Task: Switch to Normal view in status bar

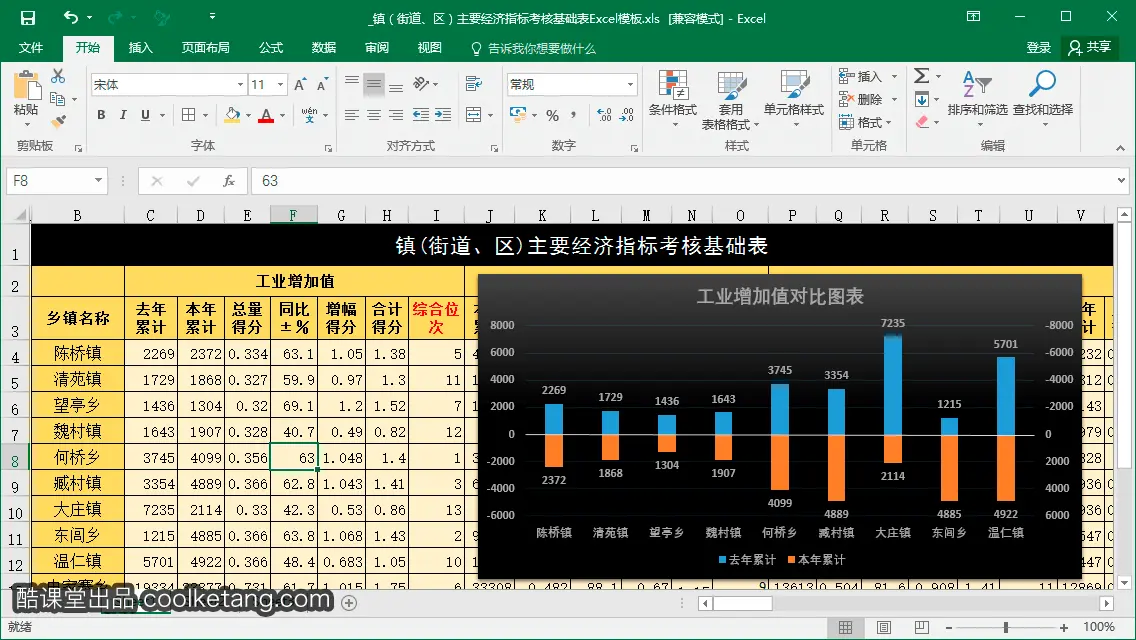Action: pos(845,628)
